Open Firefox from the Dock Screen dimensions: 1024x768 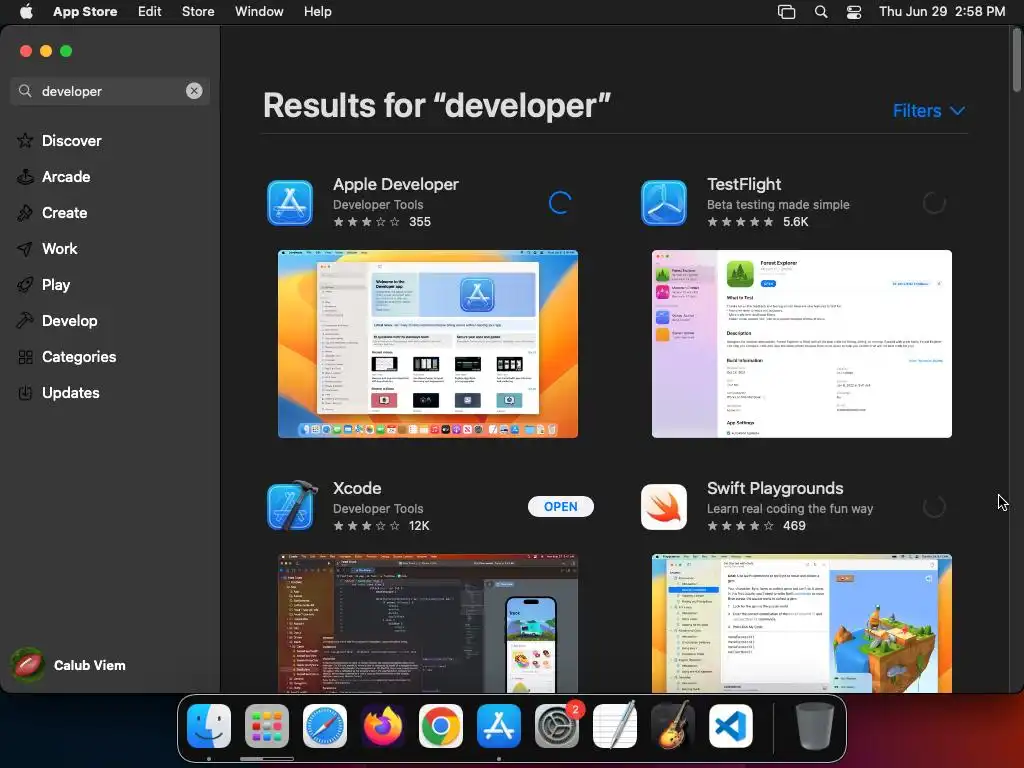[383, 726]
